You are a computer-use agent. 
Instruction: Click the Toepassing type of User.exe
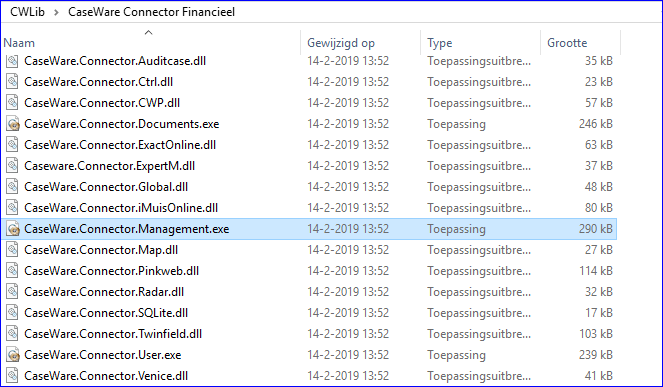click(456, 355)
